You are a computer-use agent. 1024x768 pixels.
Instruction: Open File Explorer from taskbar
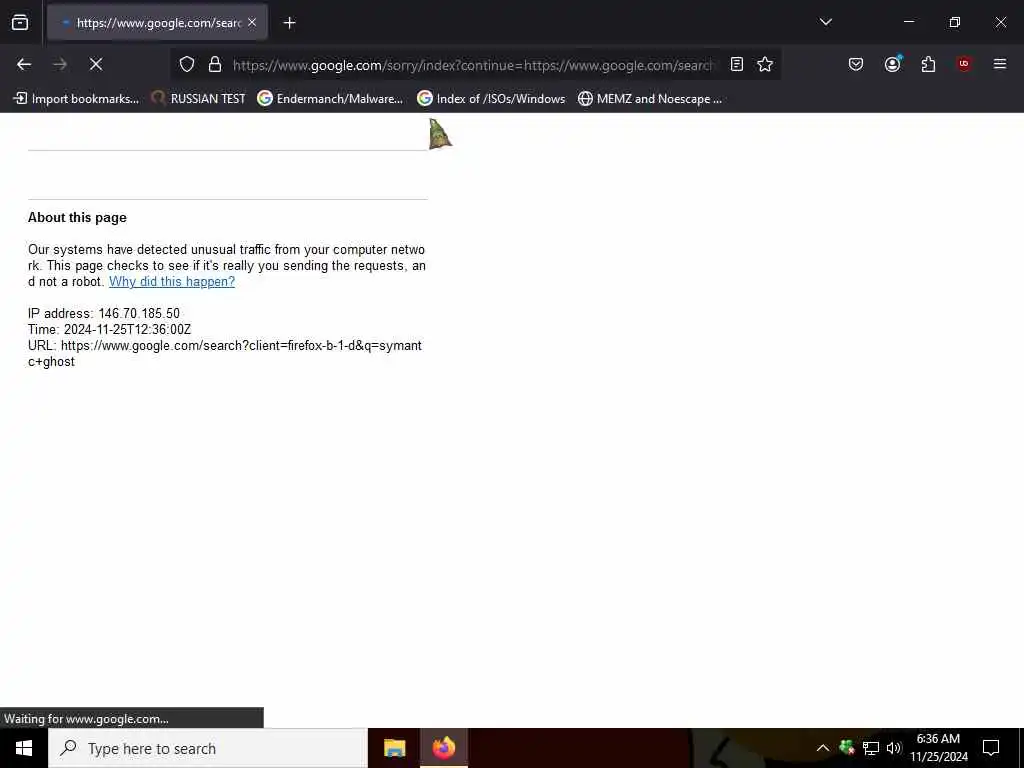[394, 748]
